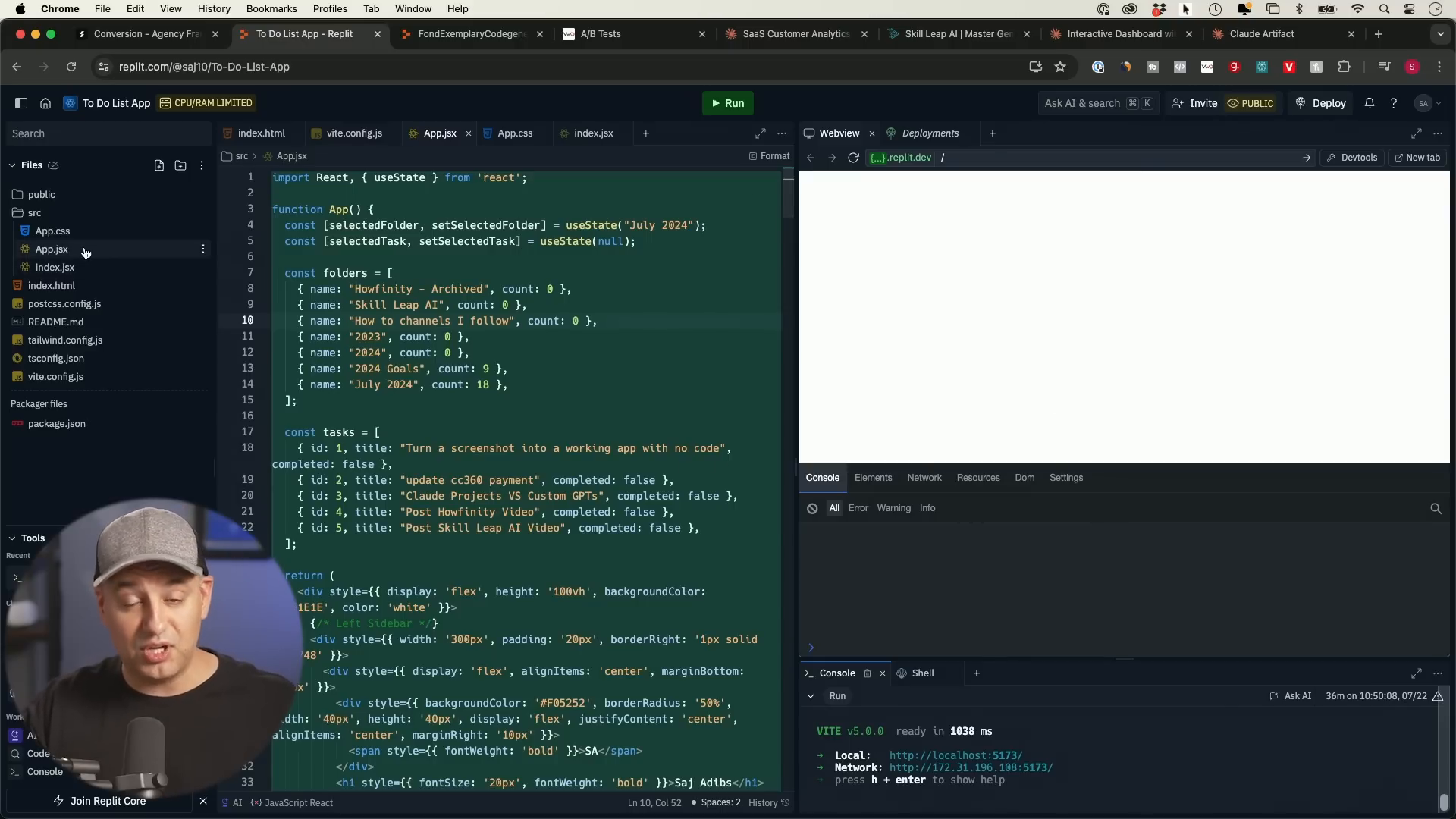Filter console by Info
The image size is (1456, 819).
click(927, 508)
